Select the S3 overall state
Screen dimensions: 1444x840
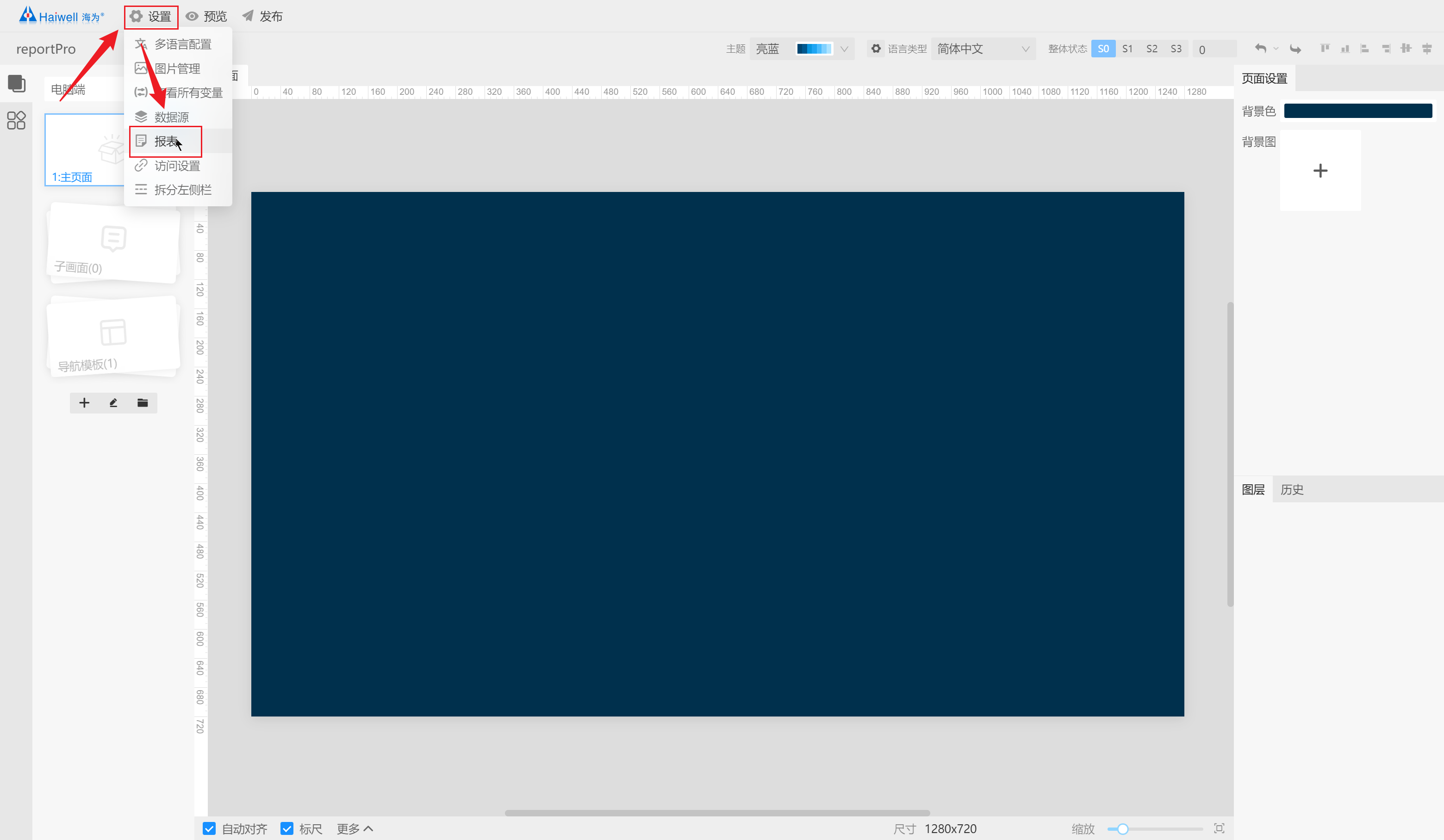[x=1176, y=49]
